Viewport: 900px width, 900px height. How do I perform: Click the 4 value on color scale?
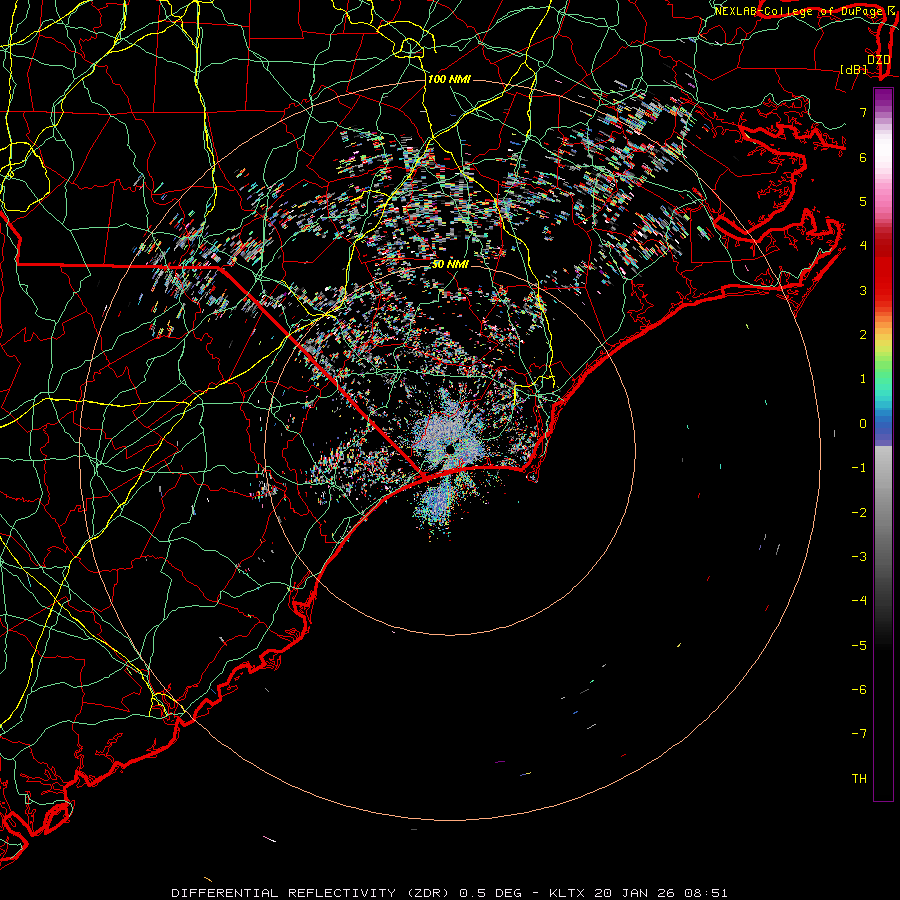click(863, 245)
